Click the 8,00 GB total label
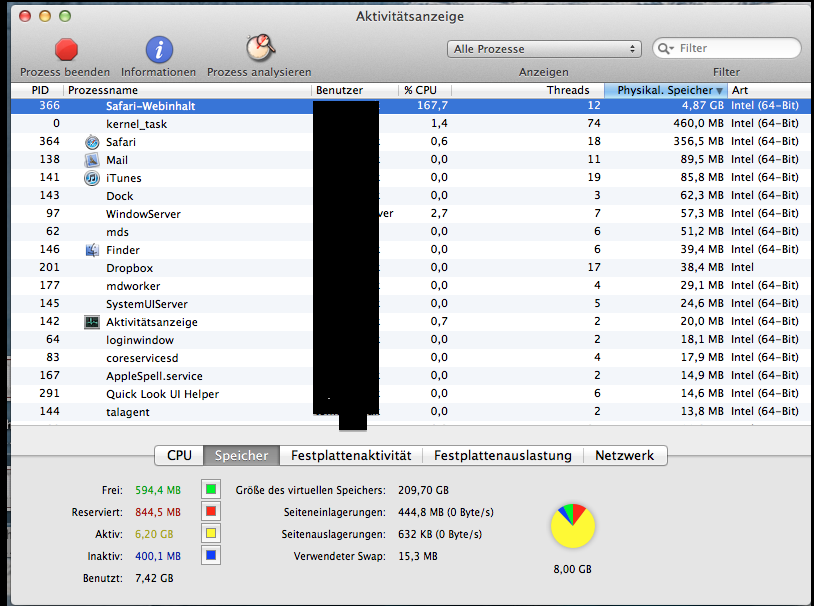Viewport: 814px width, 606px height. [573, 570]
